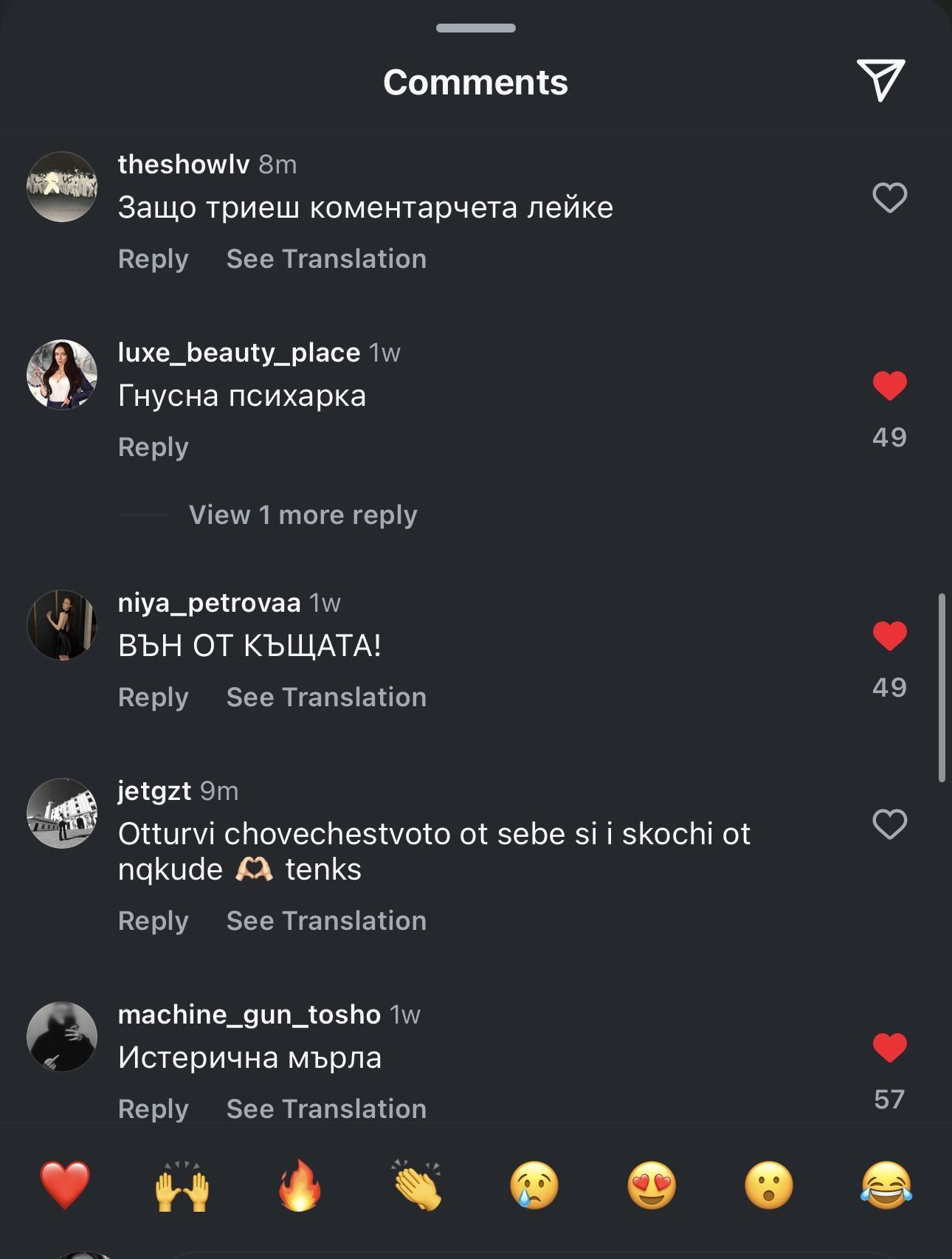Tap the share paper-plane icon
The width and height of the screenshot is (952, 1259).
pyautogui.click(x=880, y=80)
